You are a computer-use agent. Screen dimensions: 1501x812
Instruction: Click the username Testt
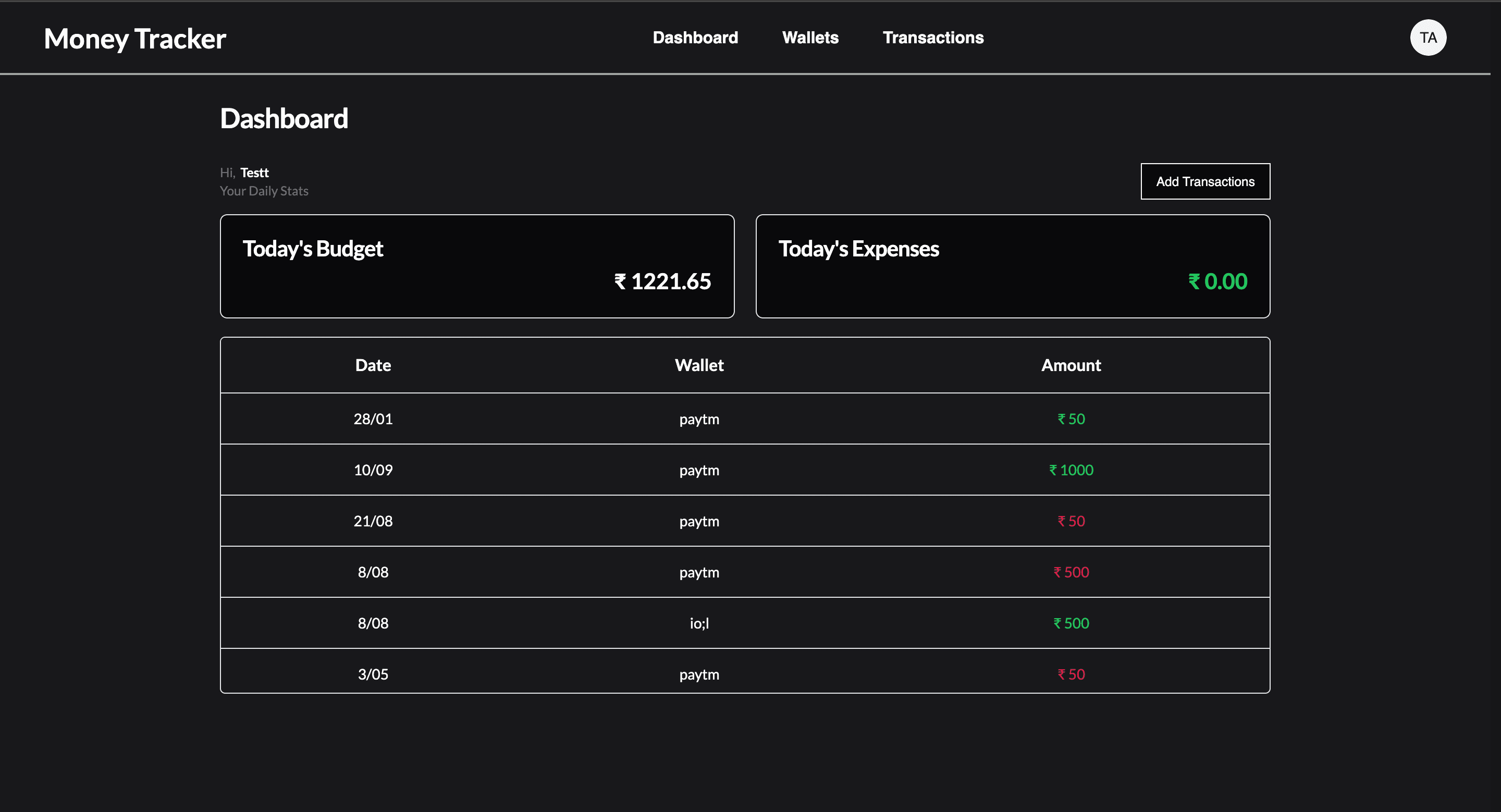[255, 172]
